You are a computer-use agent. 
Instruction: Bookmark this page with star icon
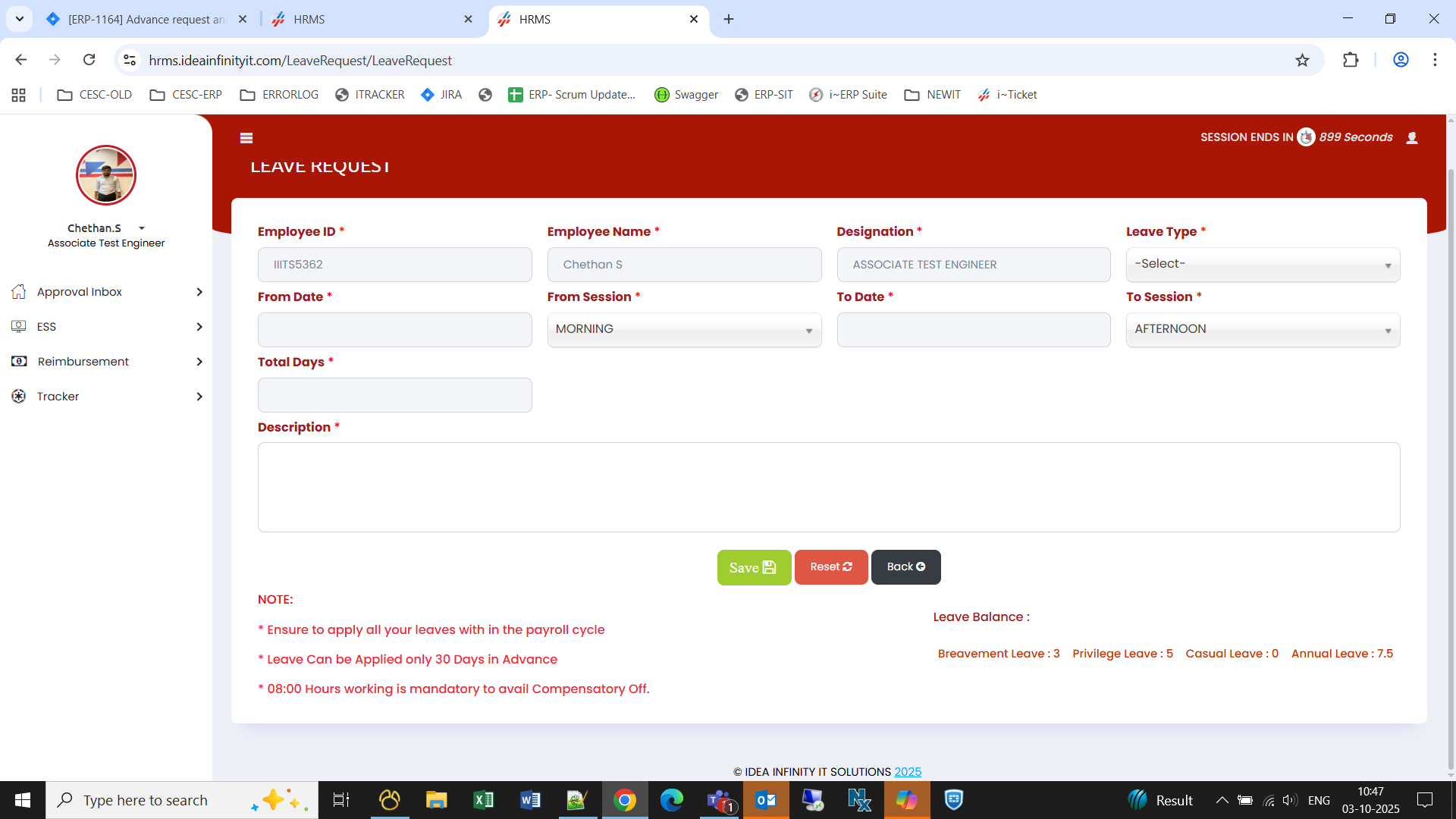[x=1302, y=61]
